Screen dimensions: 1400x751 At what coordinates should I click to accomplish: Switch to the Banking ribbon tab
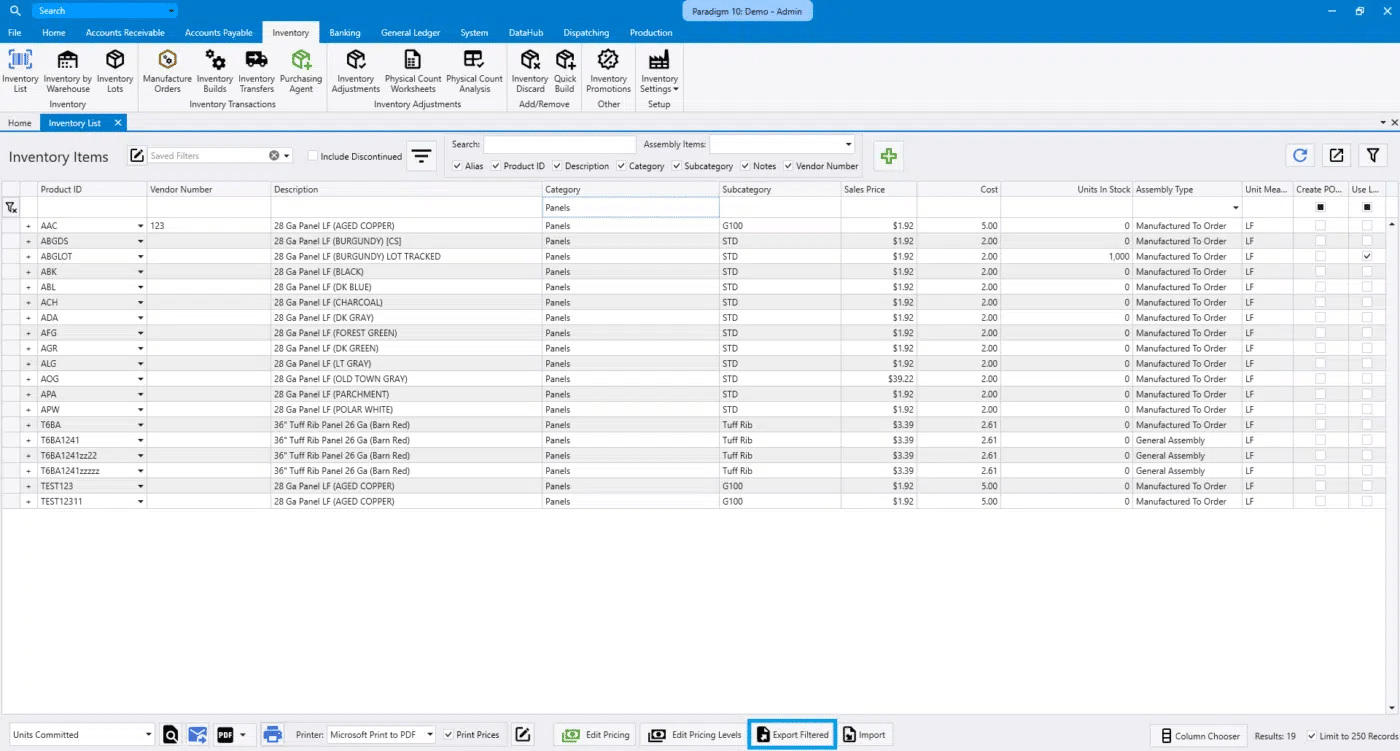pos(345,33)
